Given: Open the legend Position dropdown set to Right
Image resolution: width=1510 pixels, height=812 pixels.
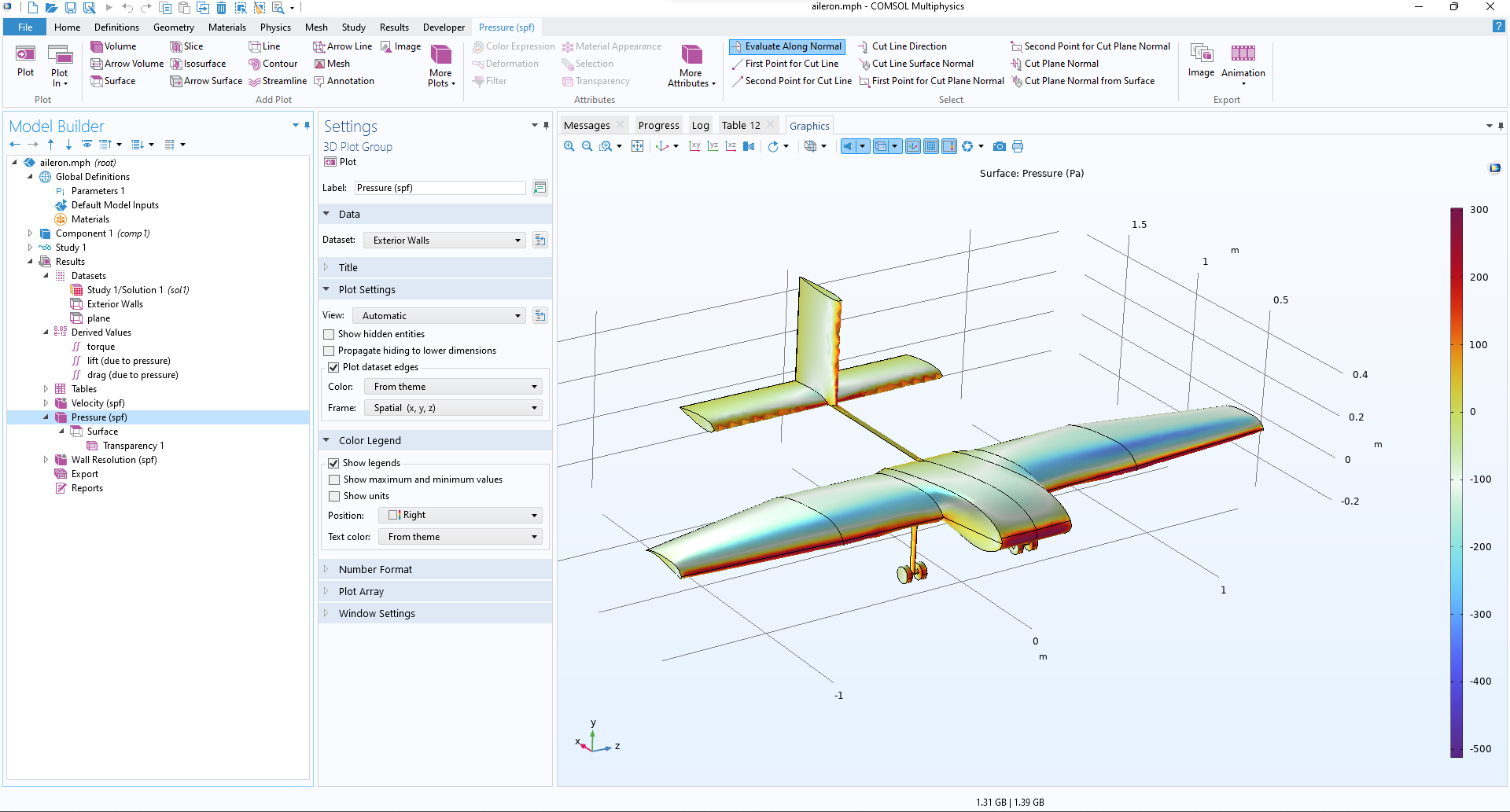Looking at the screenshot, I should click(x=460, y=516).
